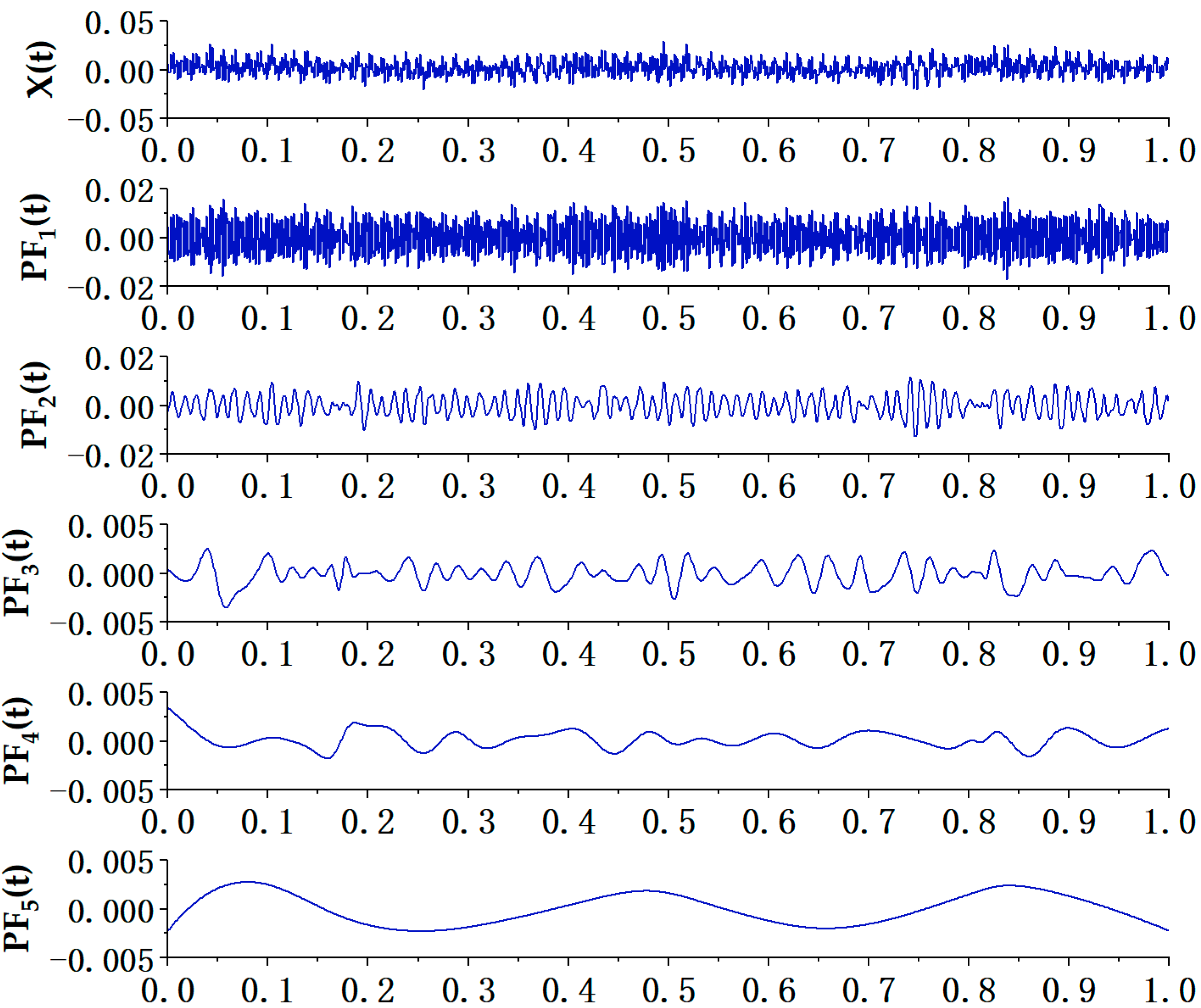The image size is (1201, 1008).
Task: Click the 0.5 x-tick below X(t) plot
Action: coord(668,151)
